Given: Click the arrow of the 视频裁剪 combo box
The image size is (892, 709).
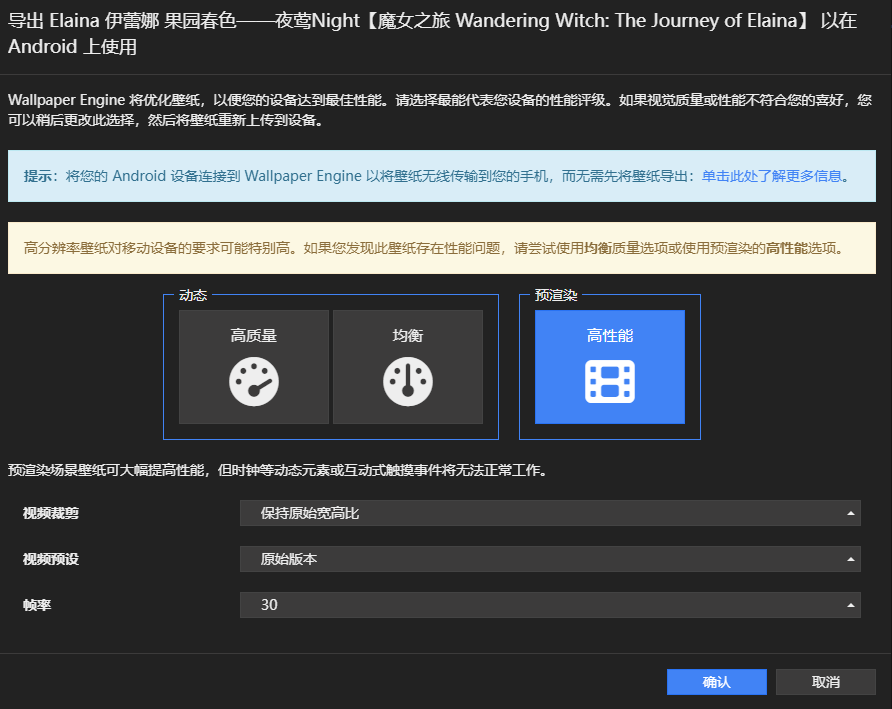Looking at the screenshot, I should (850, 513).
